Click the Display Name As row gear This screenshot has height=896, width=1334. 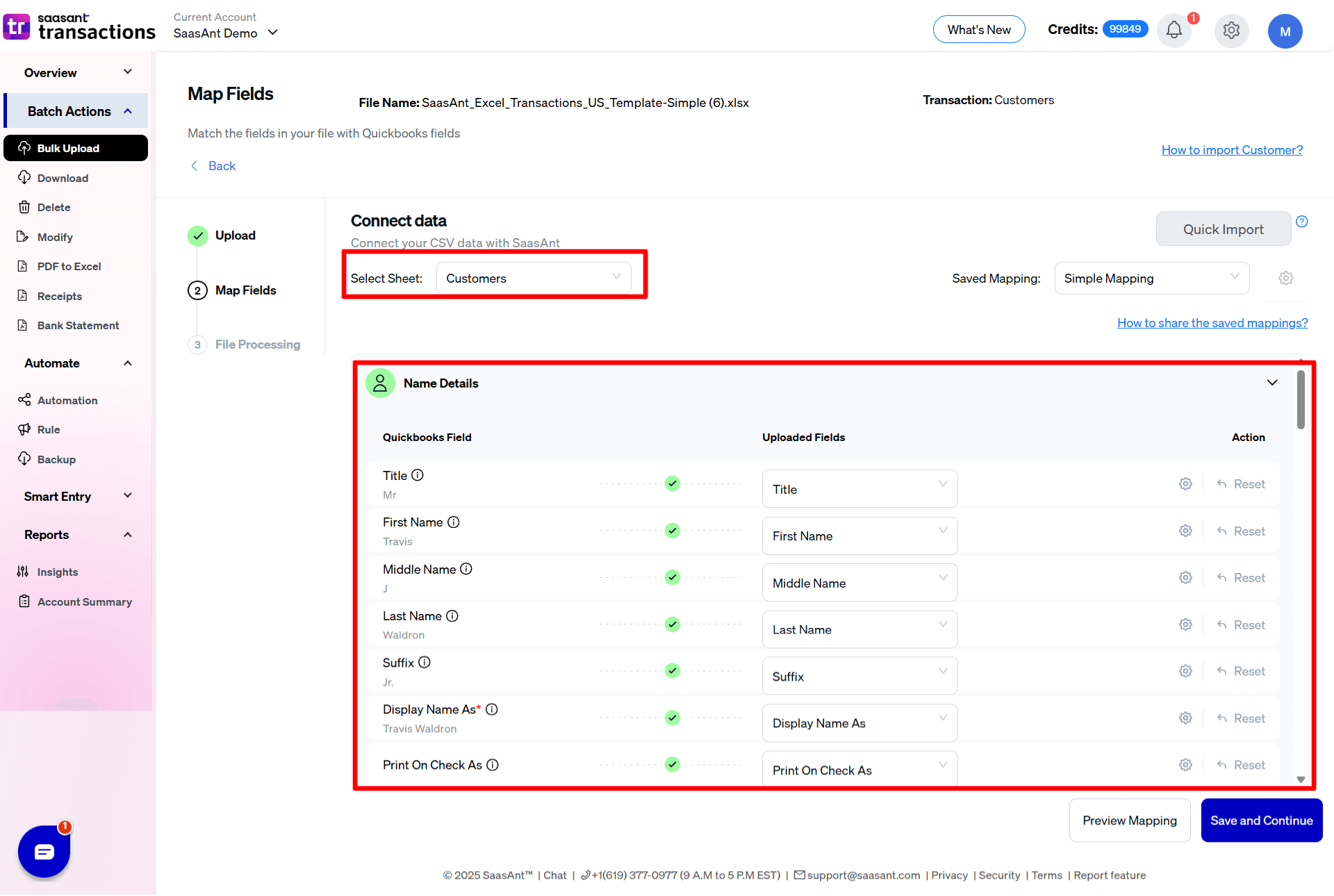1185,718
